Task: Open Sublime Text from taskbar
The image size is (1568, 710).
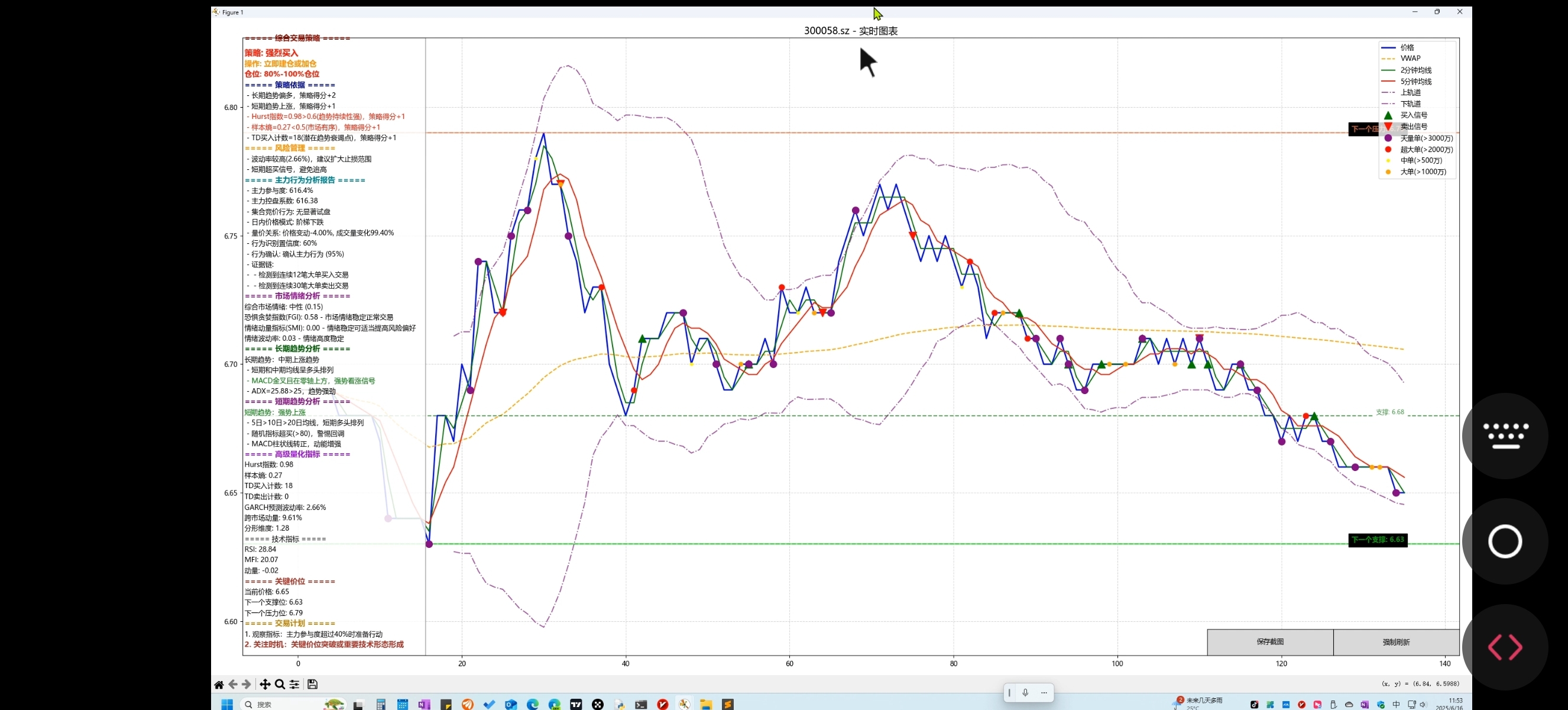Action: click(x=728, y=705)
